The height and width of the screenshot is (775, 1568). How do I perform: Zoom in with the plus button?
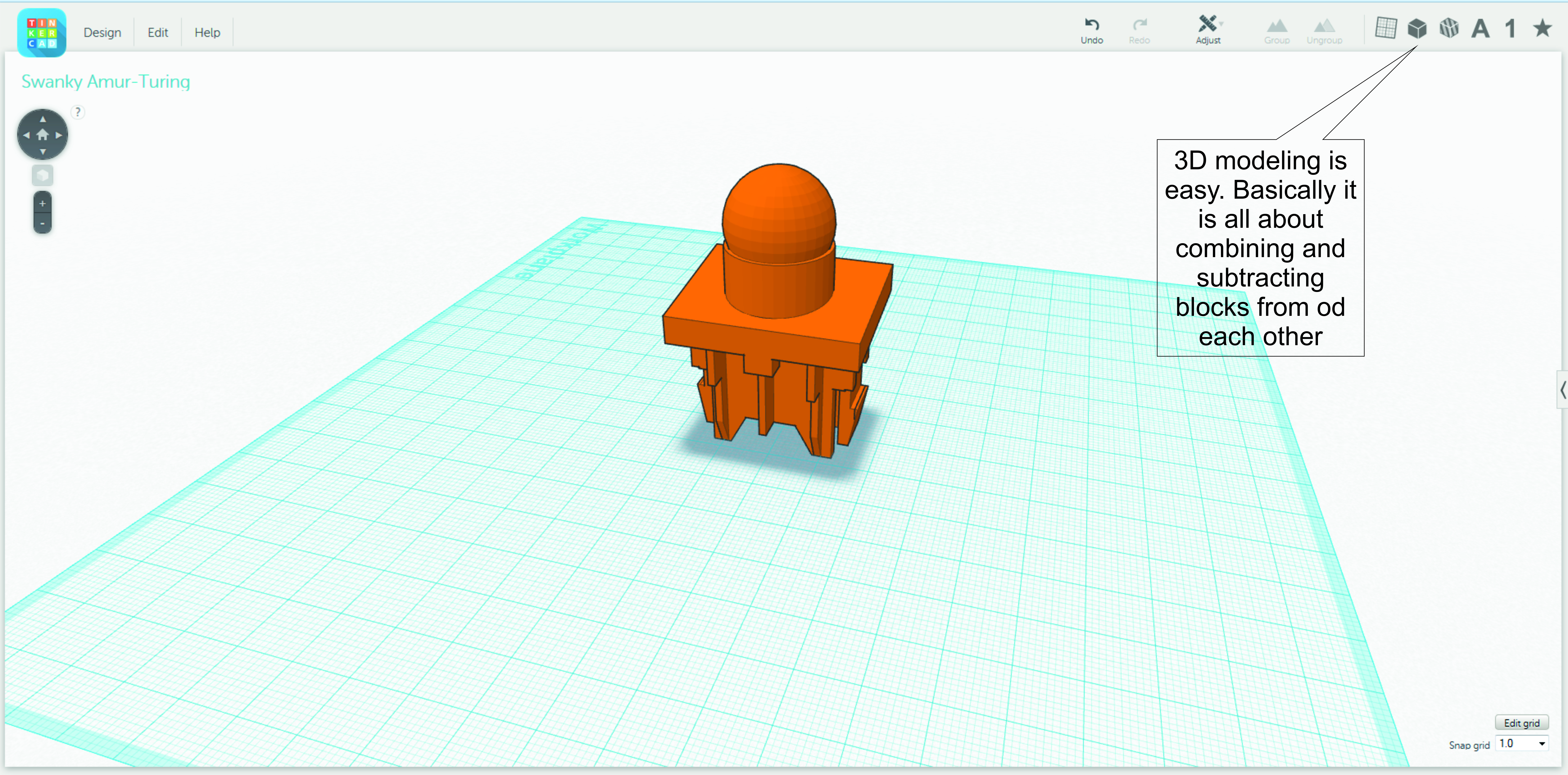[x=43, y=203]
